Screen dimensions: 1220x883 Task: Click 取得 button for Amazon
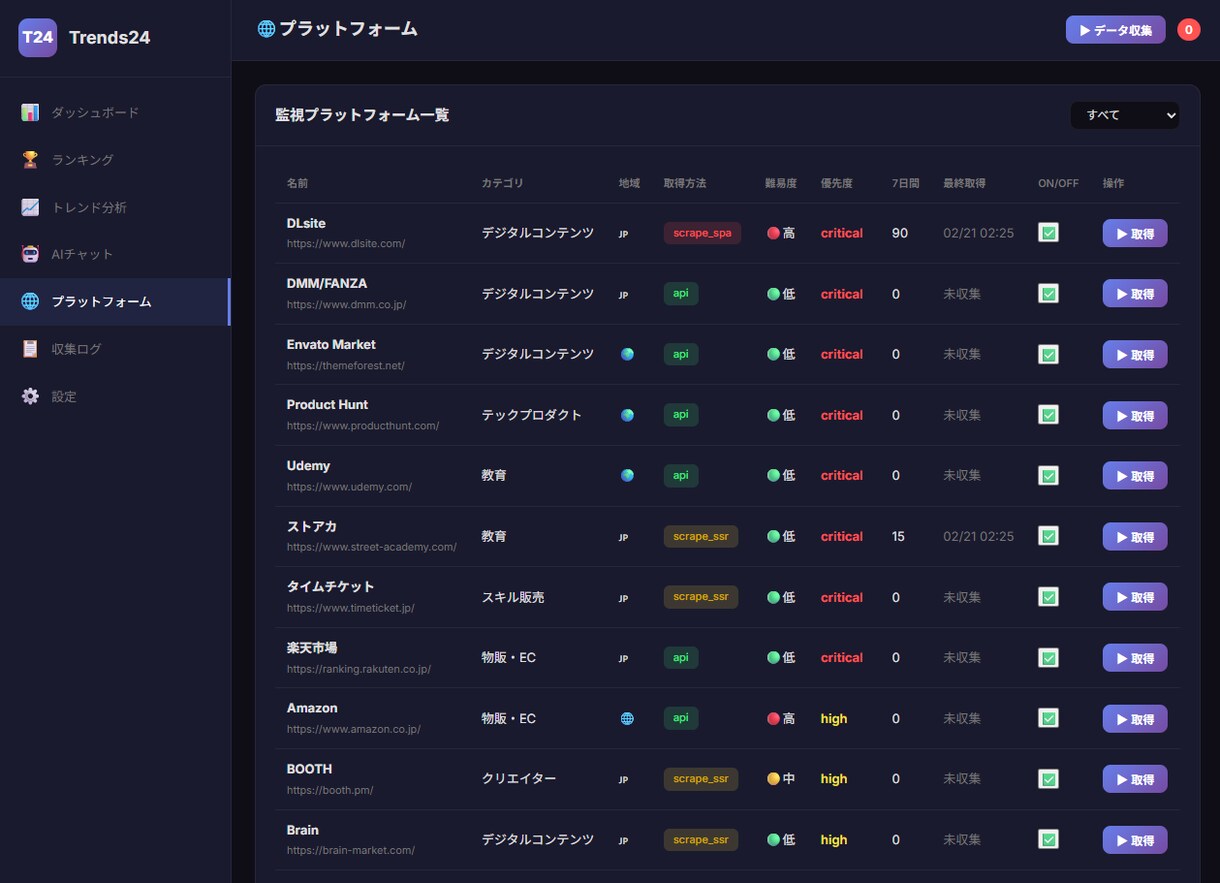(x=1135, y=719)
